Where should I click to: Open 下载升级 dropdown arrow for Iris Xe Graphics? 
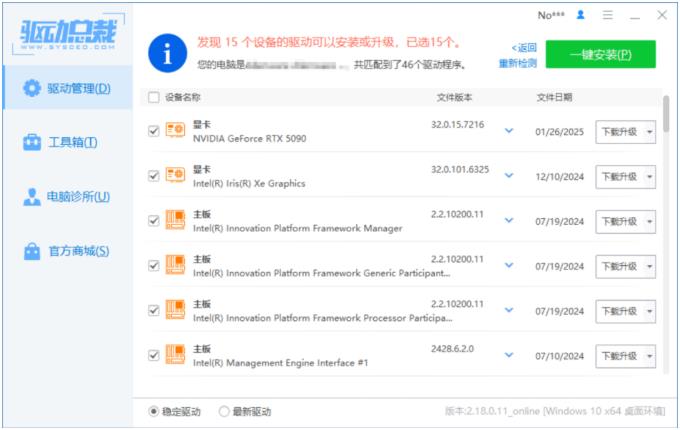point(649,177)
